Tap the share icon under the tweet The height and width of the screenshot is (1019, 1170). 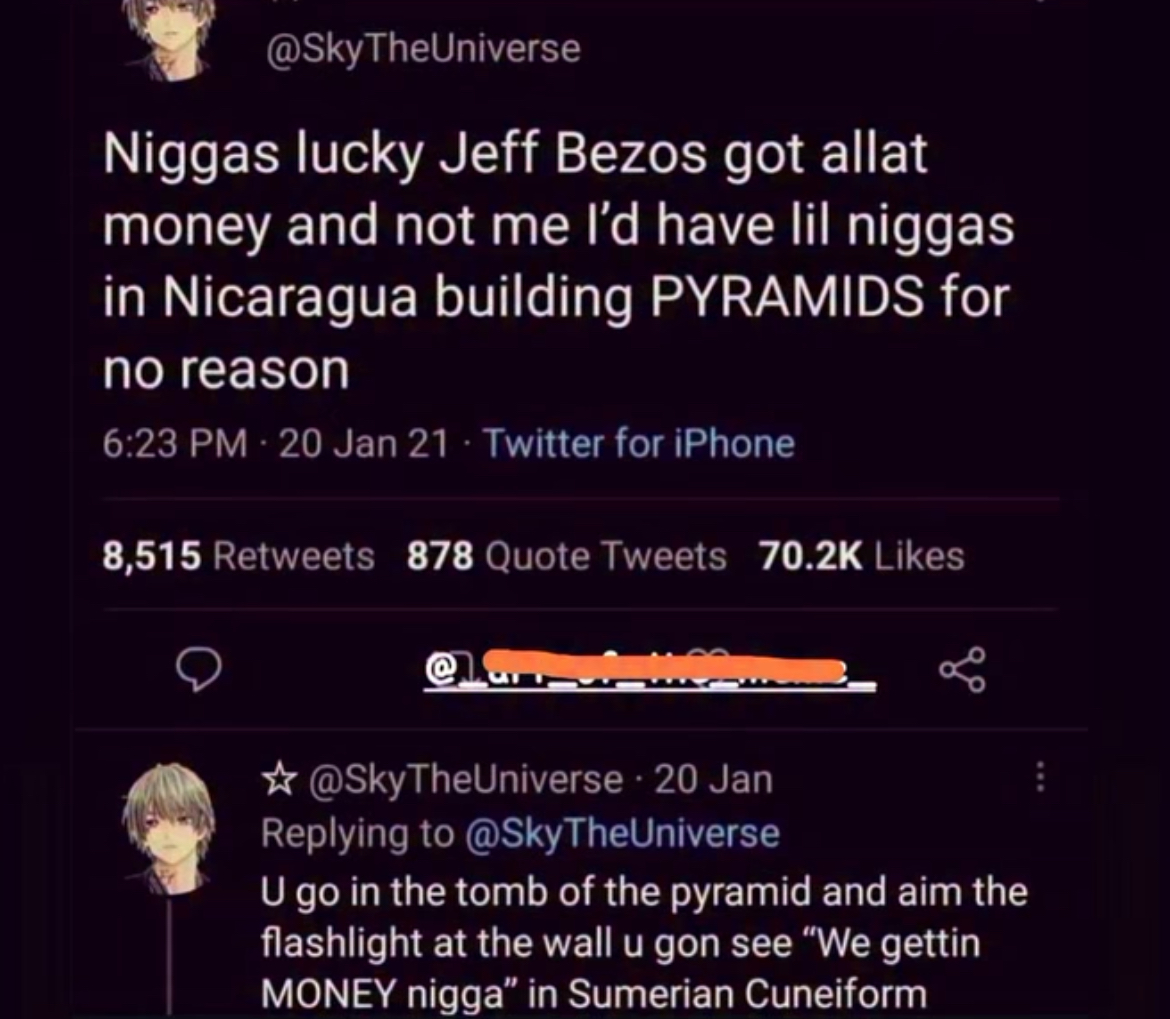963,669
